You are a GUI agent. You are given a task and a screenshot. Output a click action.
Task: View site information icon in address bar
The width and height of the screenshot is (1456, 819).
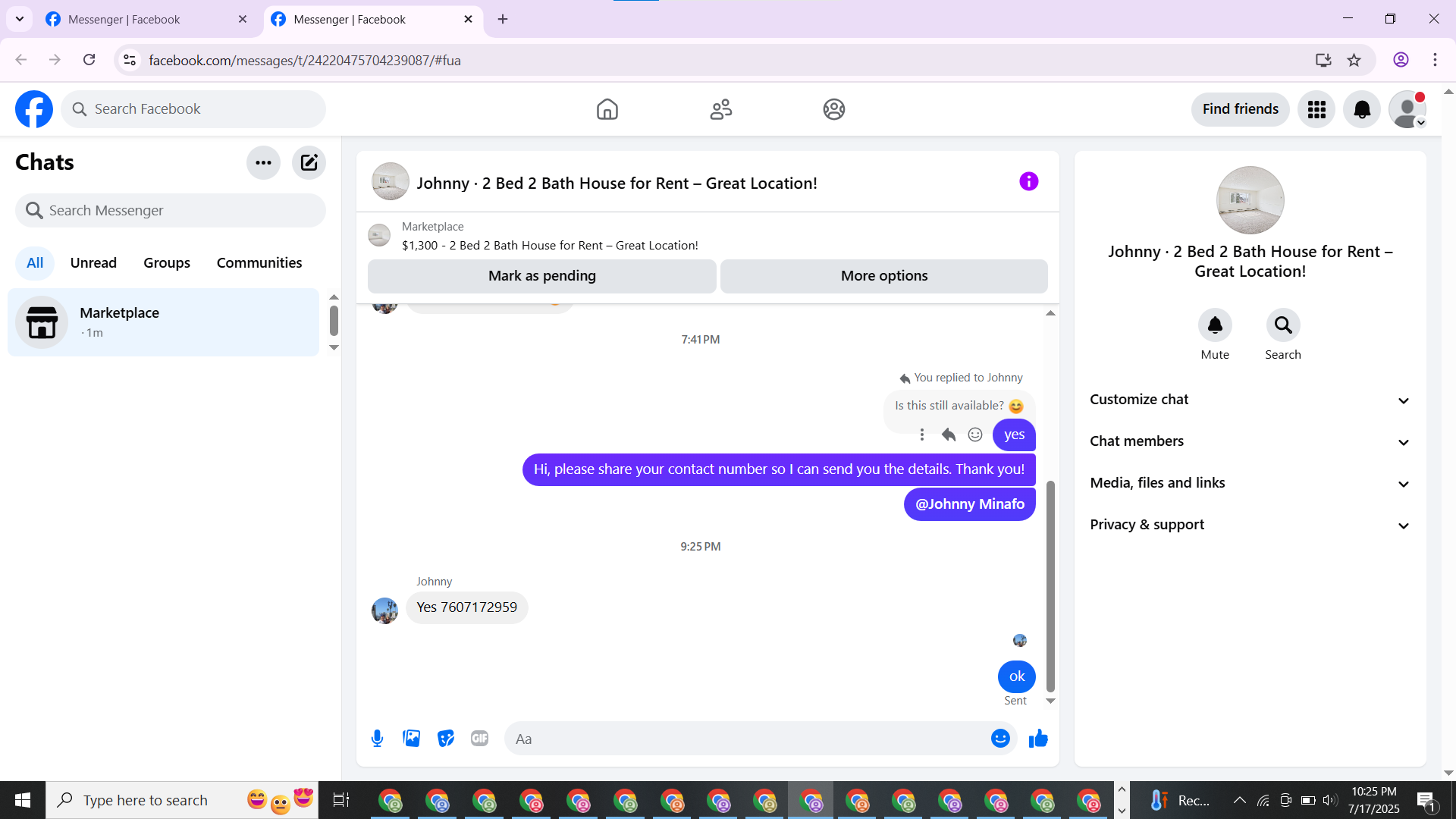point(130,60)
